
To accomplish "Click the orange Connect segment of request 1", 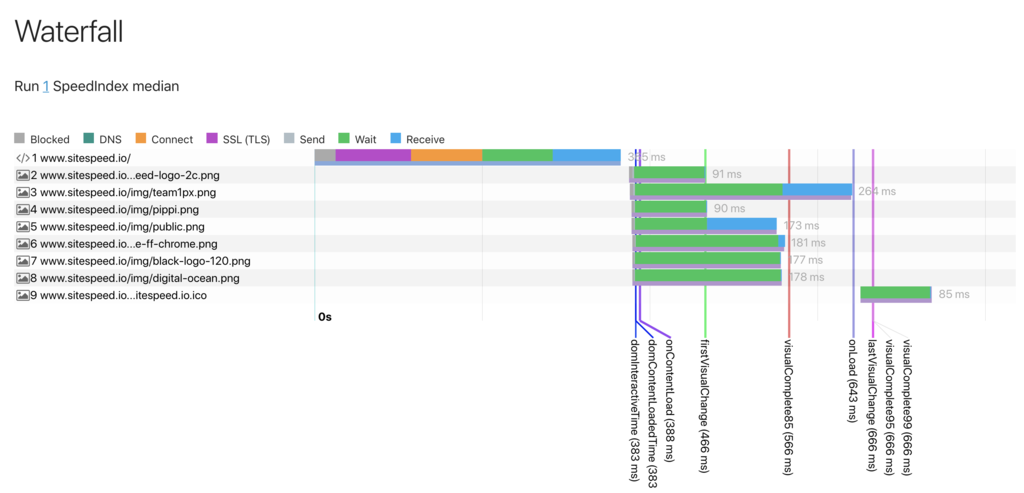I will 447,155.
